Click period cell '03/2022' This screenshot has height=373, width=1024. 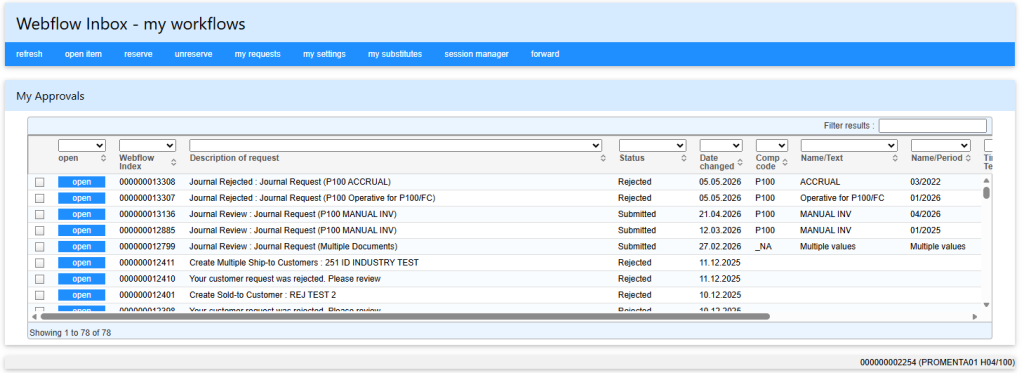point(924,182)
